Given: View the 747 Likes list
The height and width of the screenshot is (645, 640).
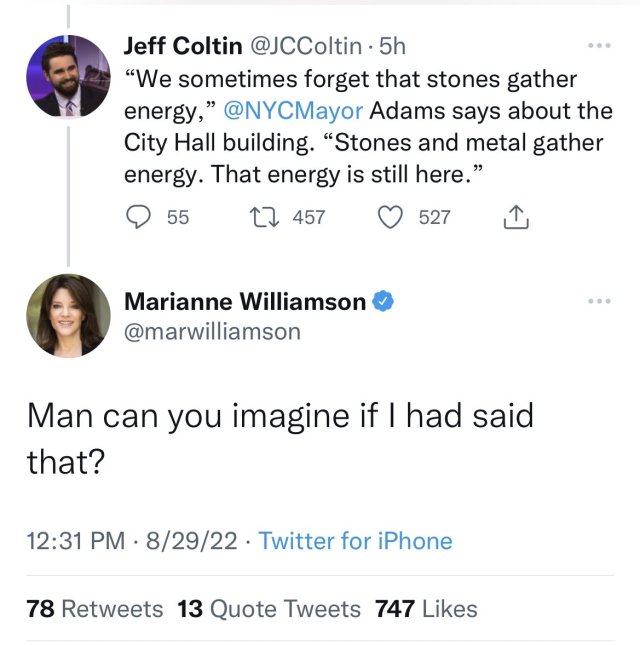Looking at the screenshot, I should (426, 608).
